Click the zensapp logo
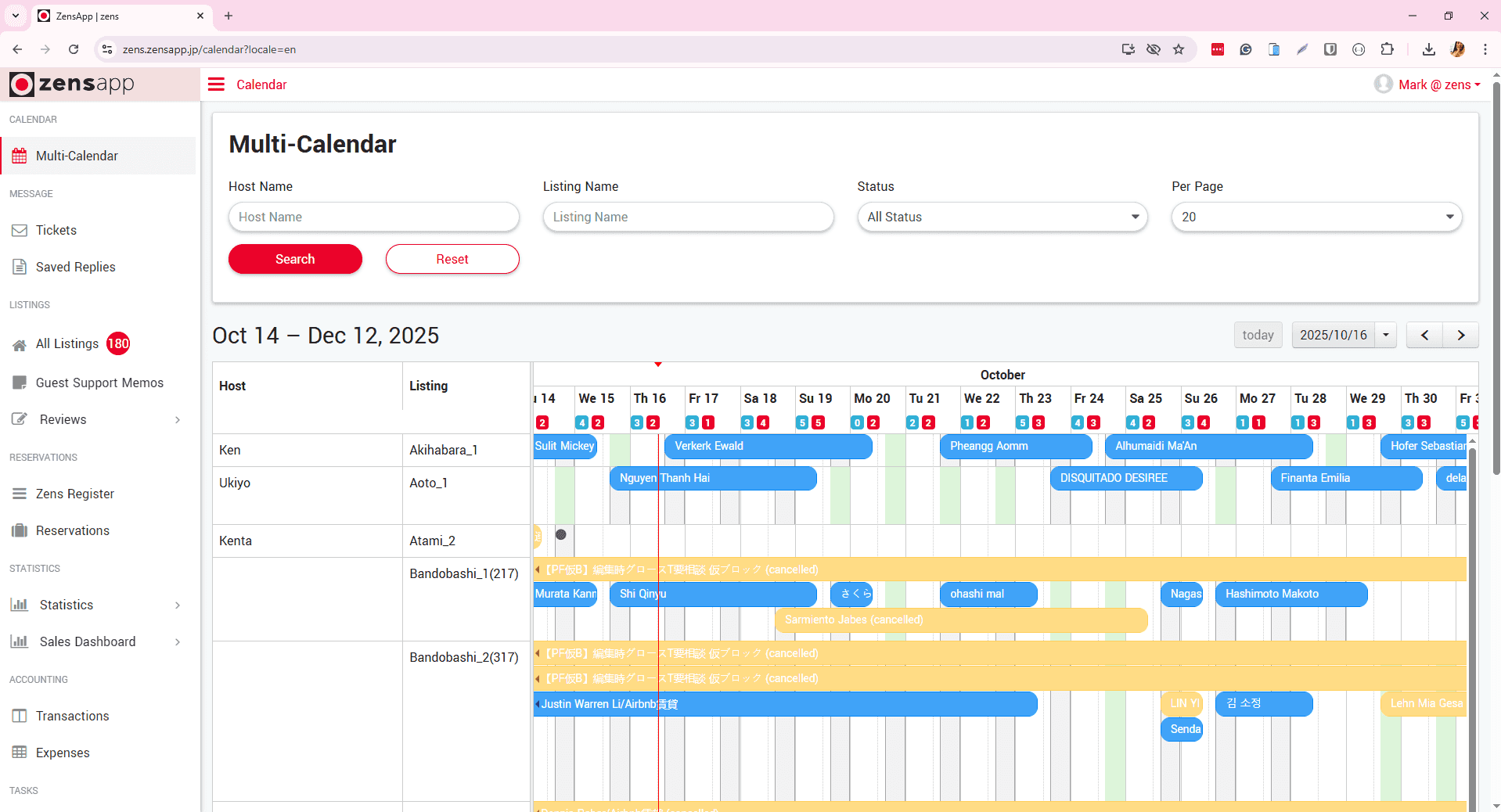Viewport: 1501px width, 812px height. [72, 84]
